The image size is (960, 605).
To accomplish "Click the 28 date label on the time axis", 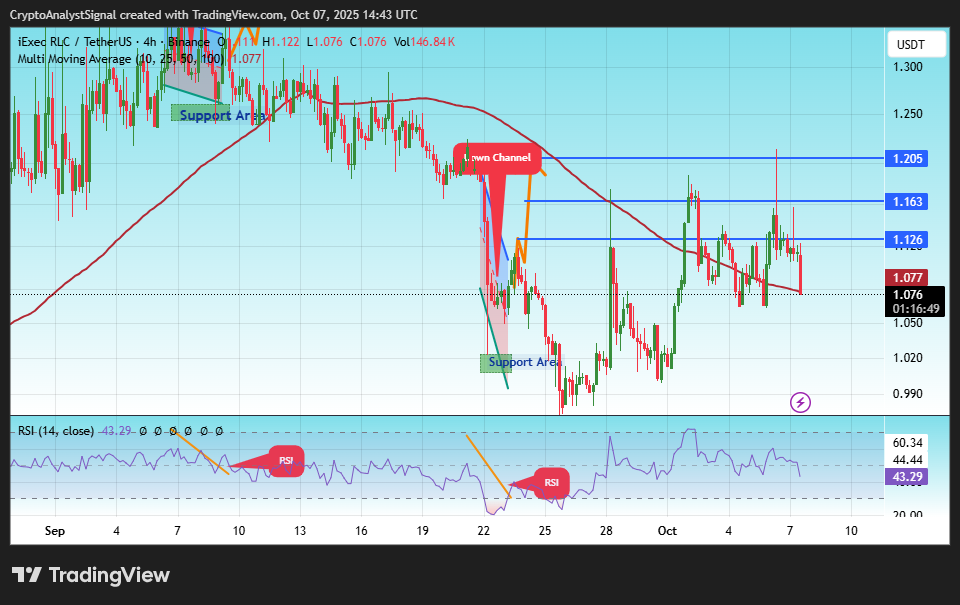I will pos(606,531).
